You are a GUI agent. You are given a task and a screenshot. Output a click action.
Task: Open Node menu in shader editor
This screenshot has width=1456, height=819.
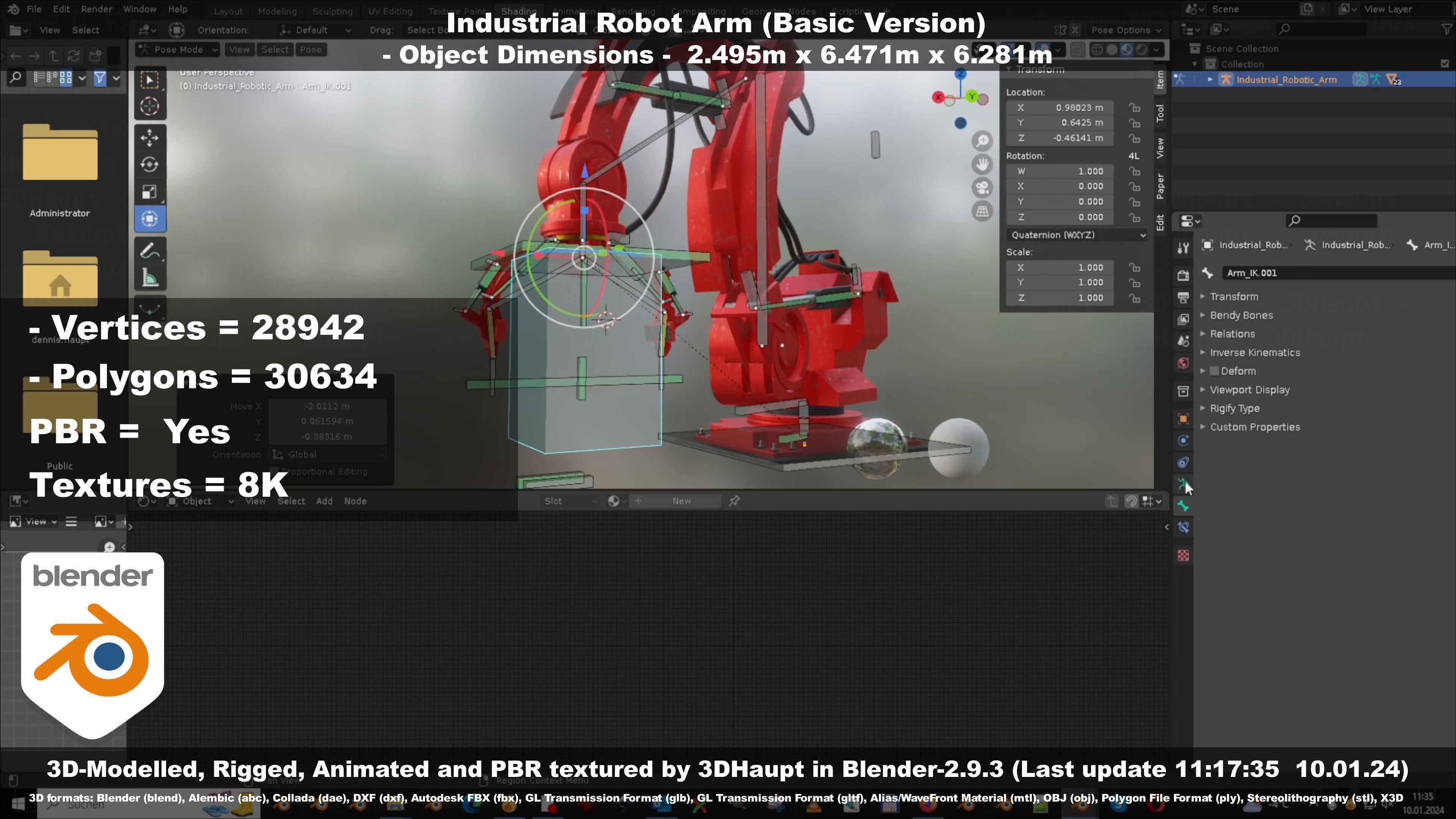(x=356, y=501)
